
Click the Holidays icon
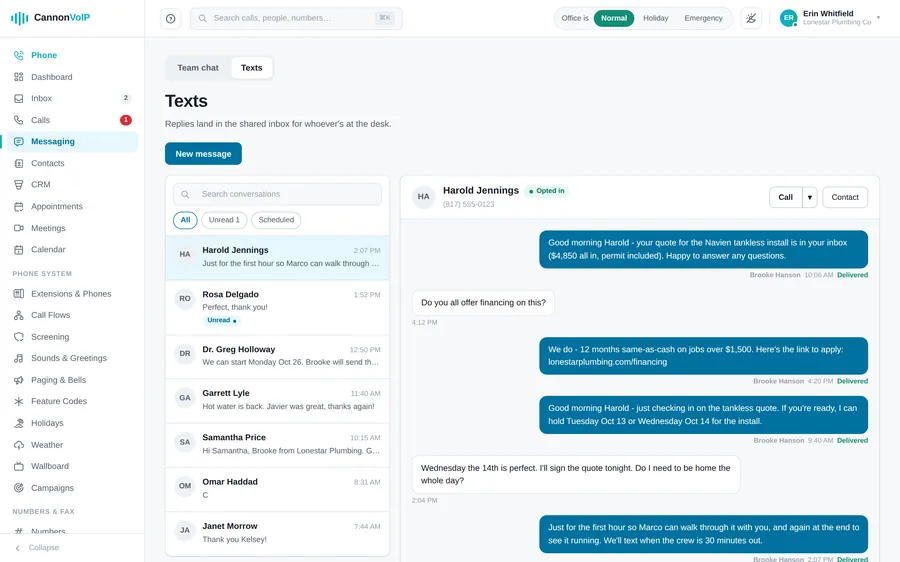coord(19,423)
